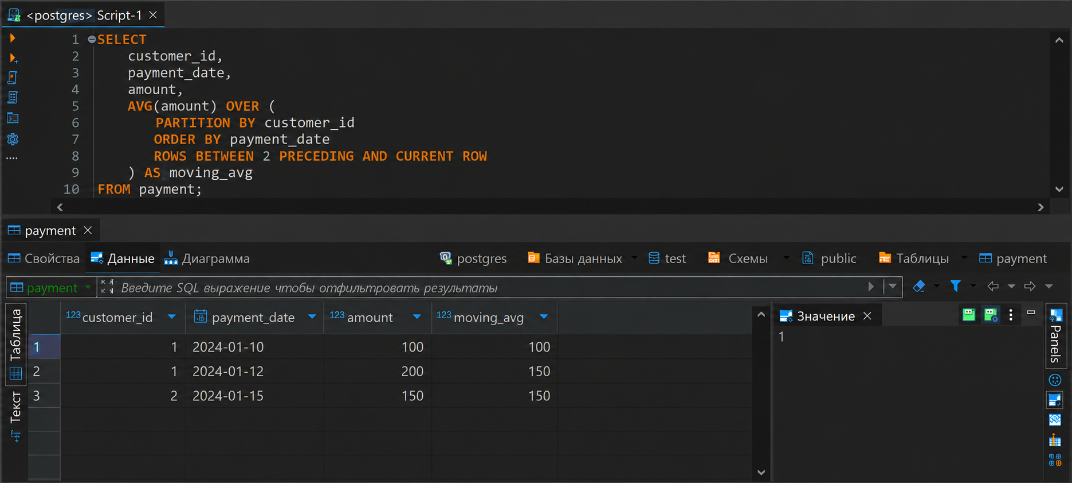
Task: Click the Базы данных breadcrumb
Action: pos(575,259)
